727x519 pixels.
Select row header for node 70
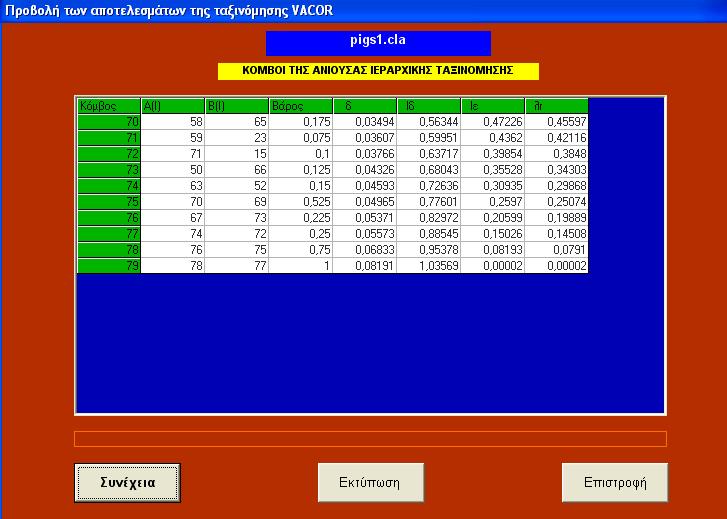coord(108,122)
